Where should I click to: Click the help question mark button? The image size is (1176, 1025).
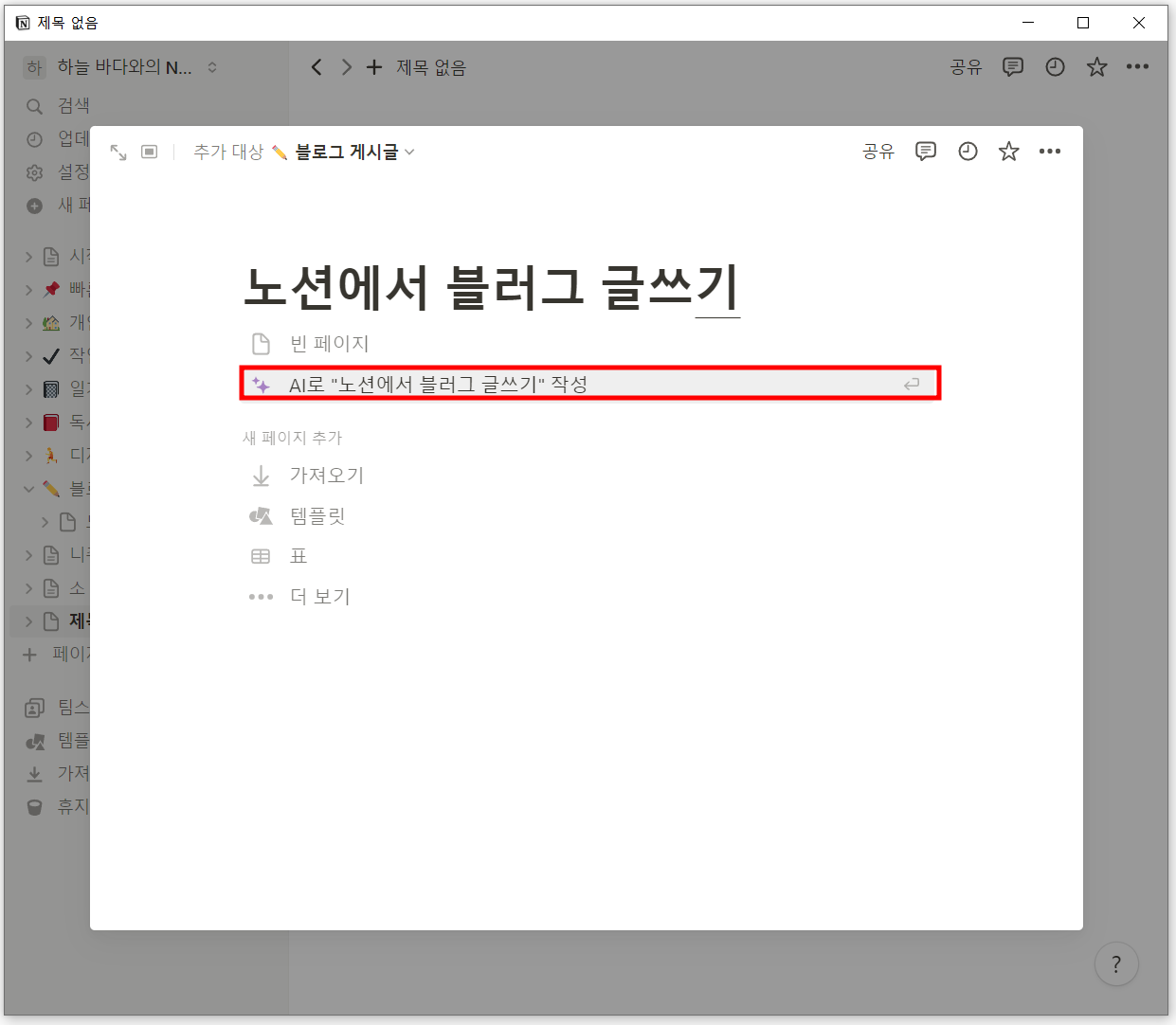pyautogui.click(x=1116, y=964)
